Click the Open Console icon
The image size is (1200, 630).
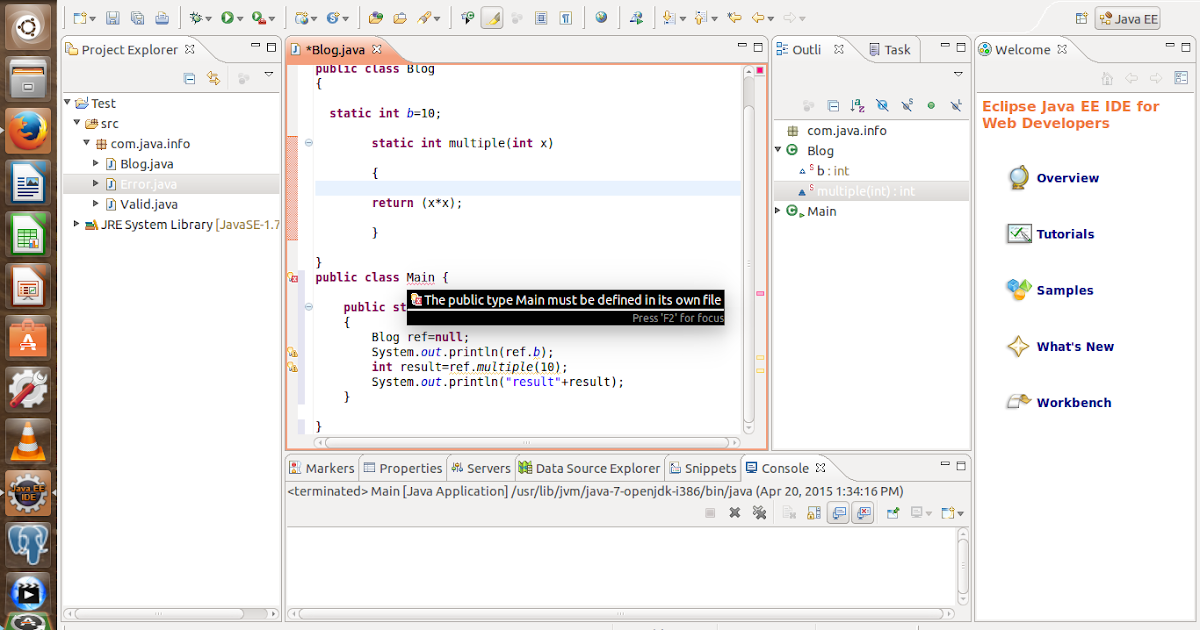pyautogui.click(x=947, y=513)
